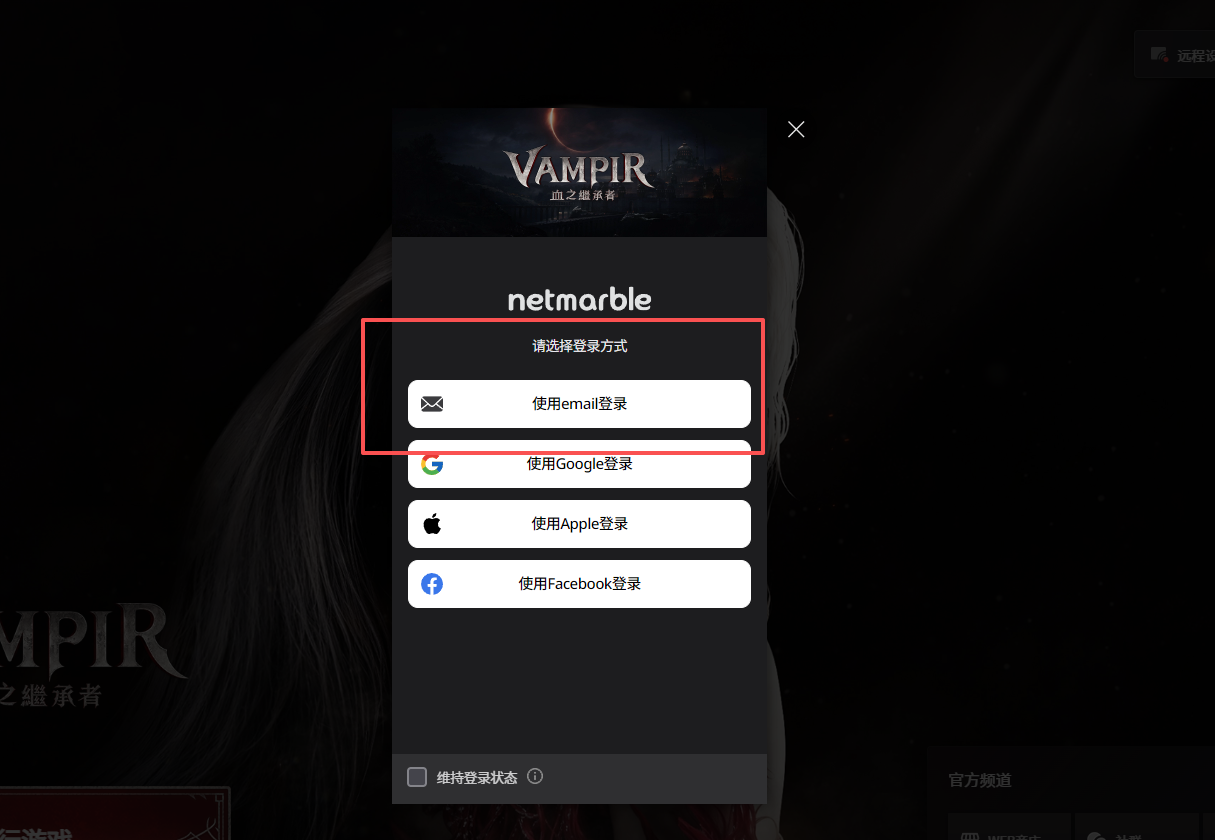Select 使用Apple登录 button

pyautogui.click(x=579, y=524)
